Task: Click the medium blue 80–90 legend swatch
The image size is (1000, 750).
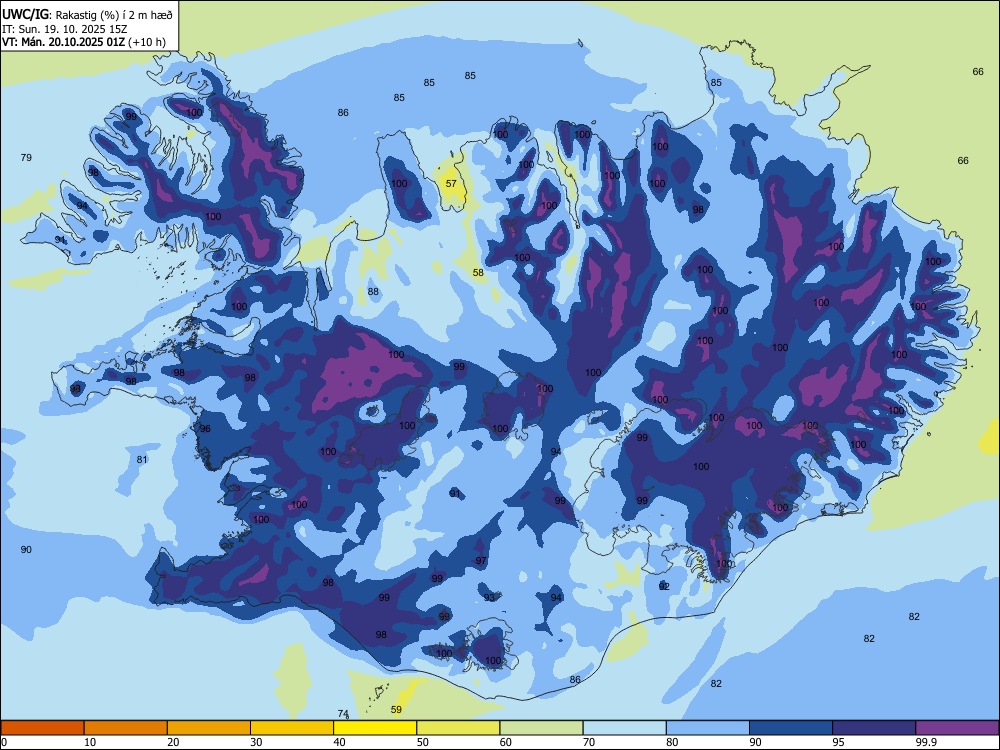Action: click(x=707, y=728)
